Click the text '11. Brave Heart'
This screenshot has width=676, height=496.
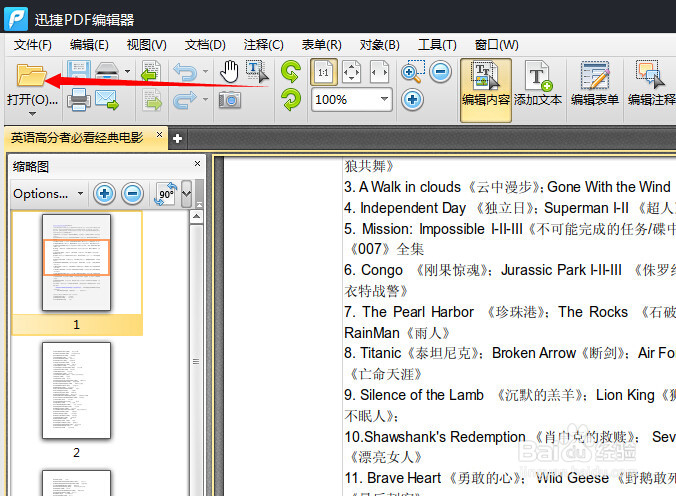[392, 478]
